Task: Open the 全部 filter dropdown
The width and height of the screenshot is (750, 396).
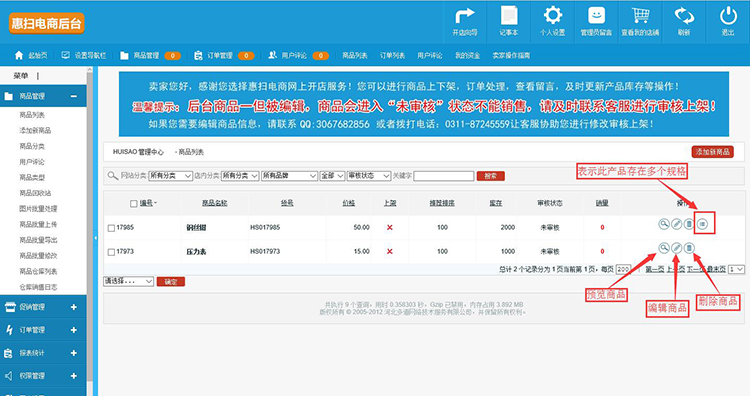Action: pyautogui.click(x=332, y=176)
